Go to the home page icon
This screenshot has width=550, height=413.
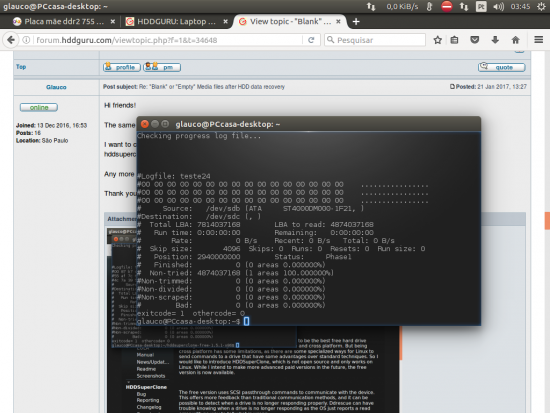coord(515,40)
